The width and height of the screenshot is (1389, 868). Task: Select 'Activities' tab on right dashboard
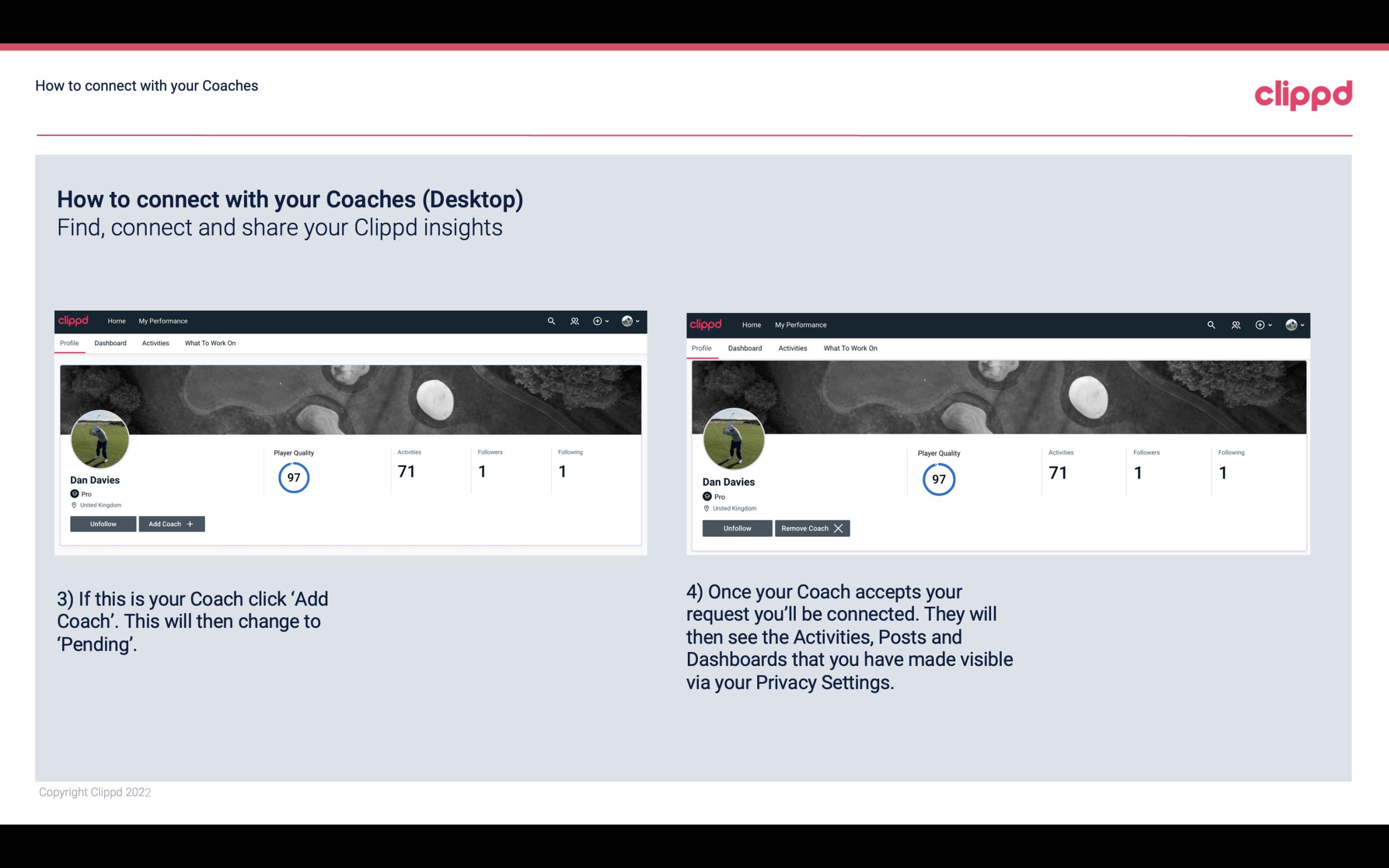pyautogui.click(x=792, y=347)
